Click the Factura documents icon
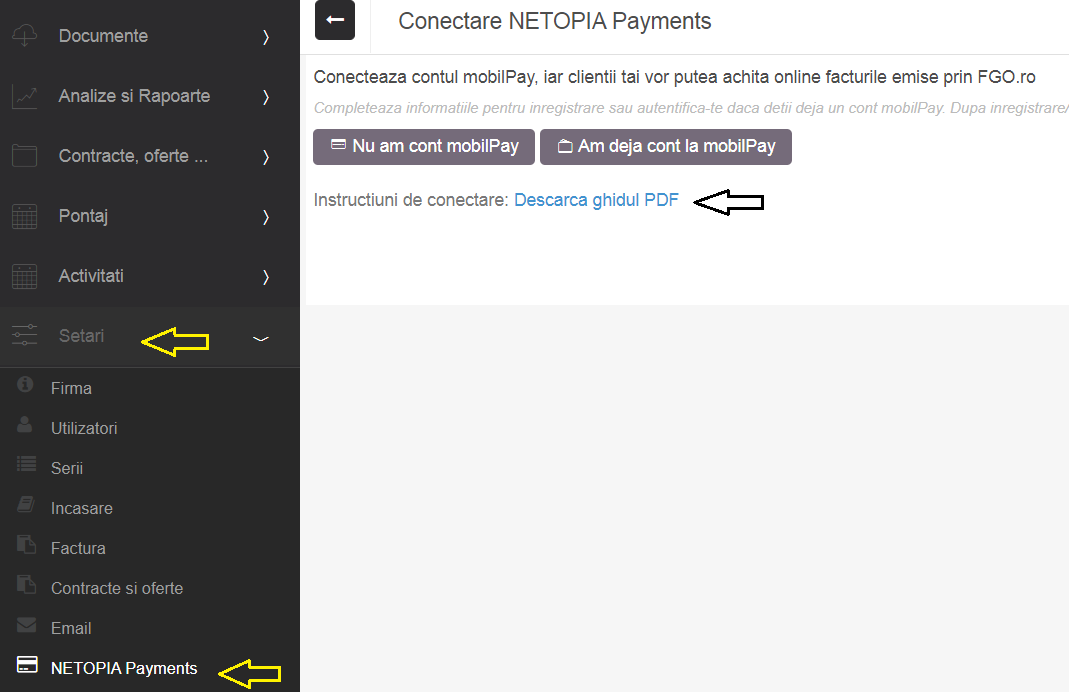Screen dimensions: 1069x692 [x=26, y=545]
